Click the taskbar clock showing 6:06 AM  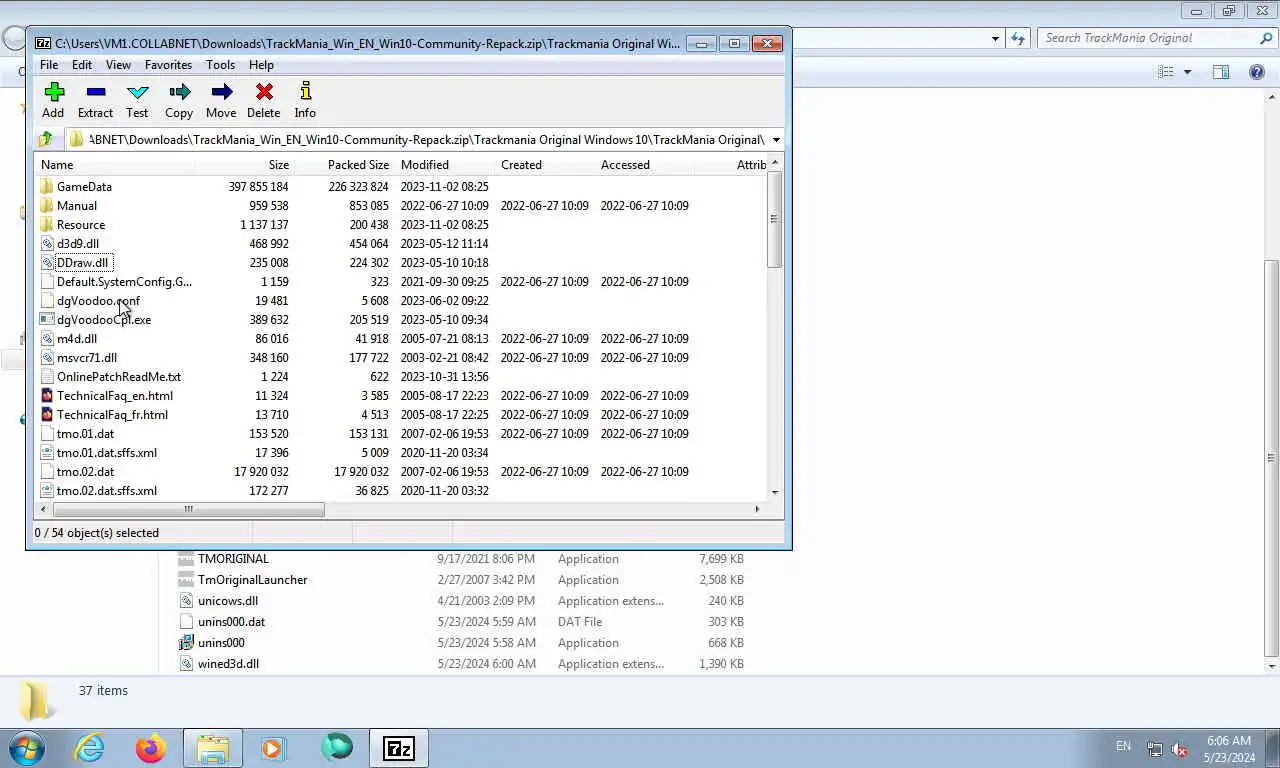tap(1228, 741)
